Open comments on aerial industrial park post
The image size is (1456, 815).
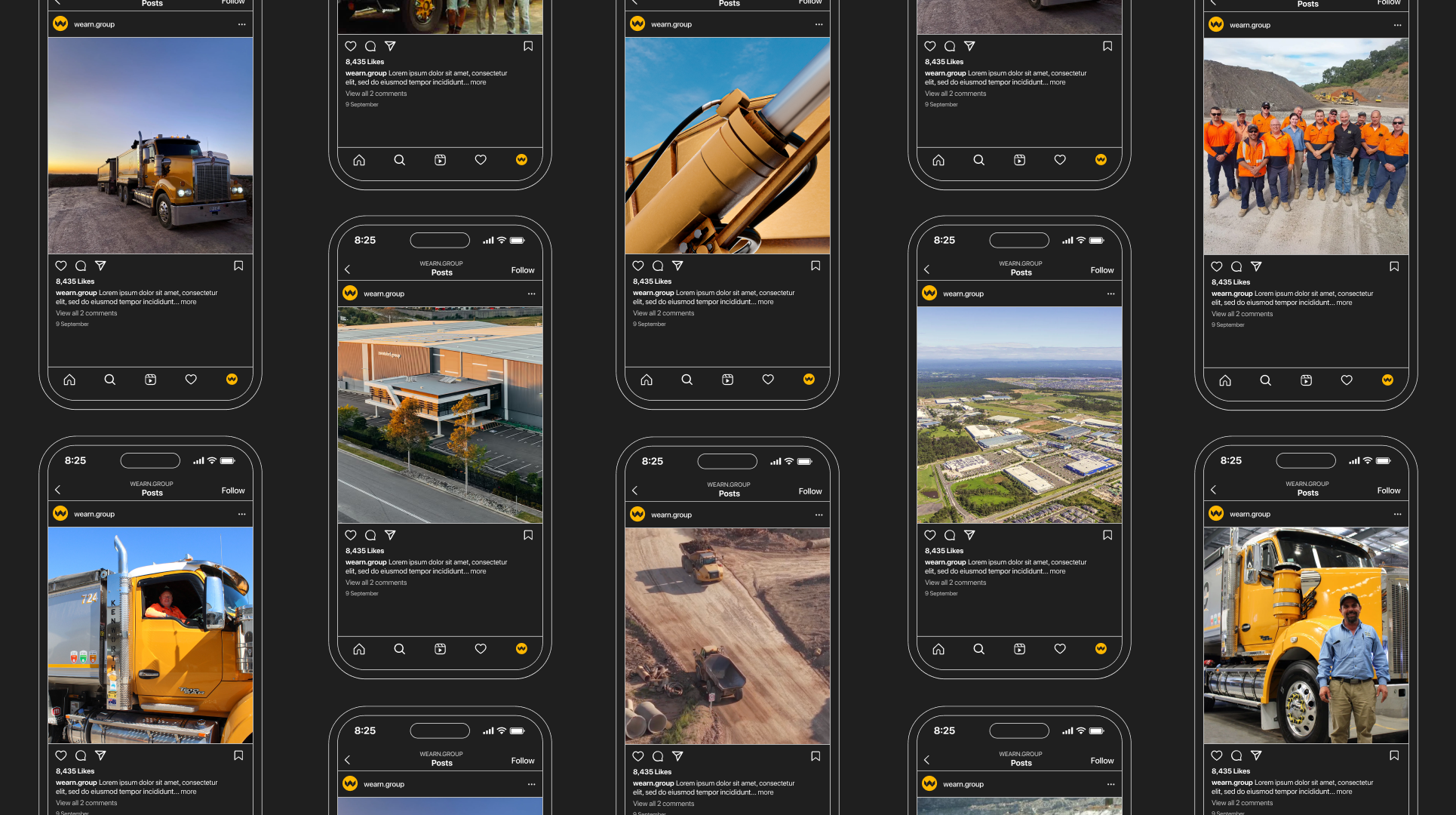click(x=950, y=535)
